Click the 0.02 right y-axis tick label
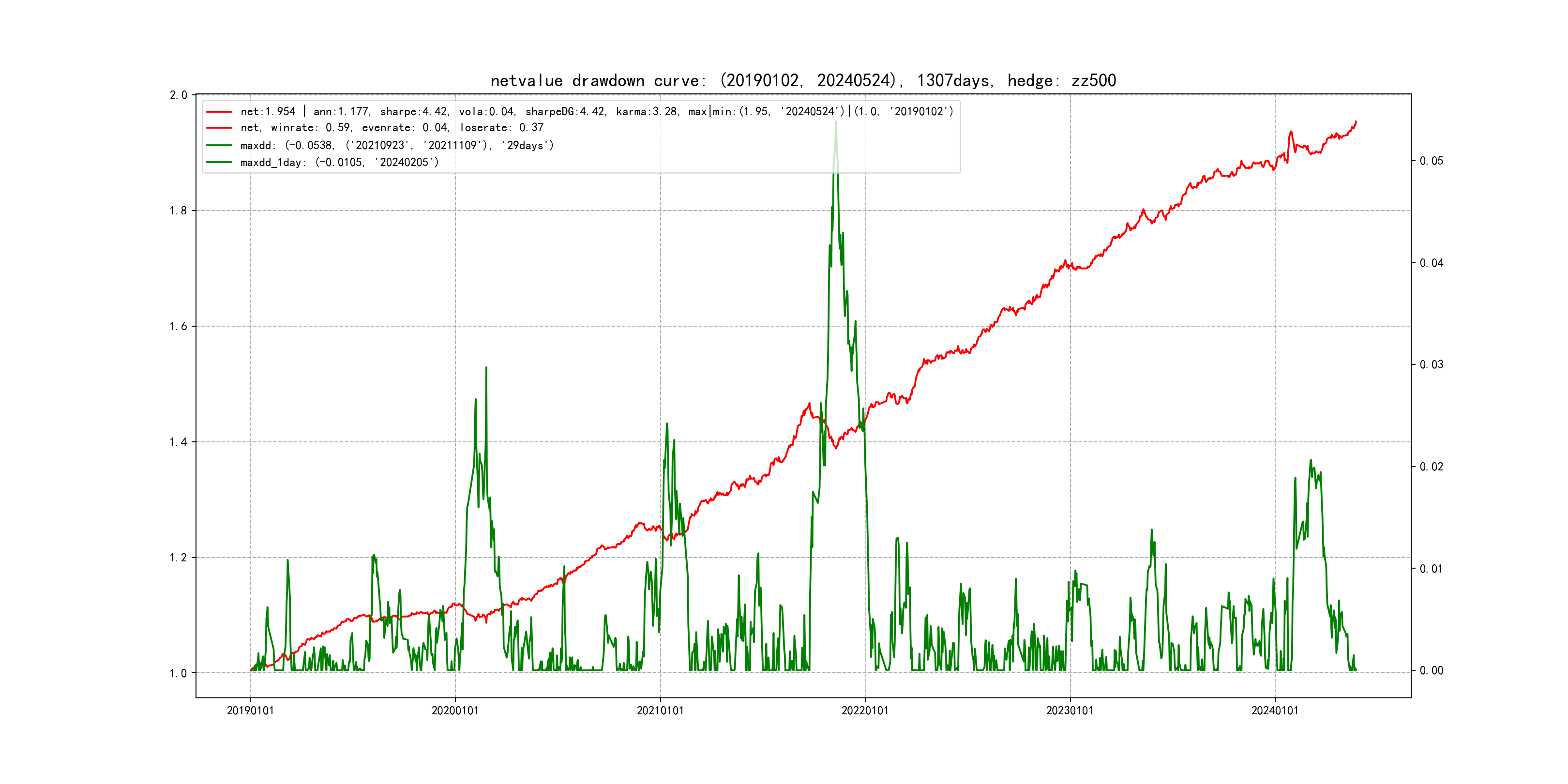The image size is (1568, 784). point(1431,467)
